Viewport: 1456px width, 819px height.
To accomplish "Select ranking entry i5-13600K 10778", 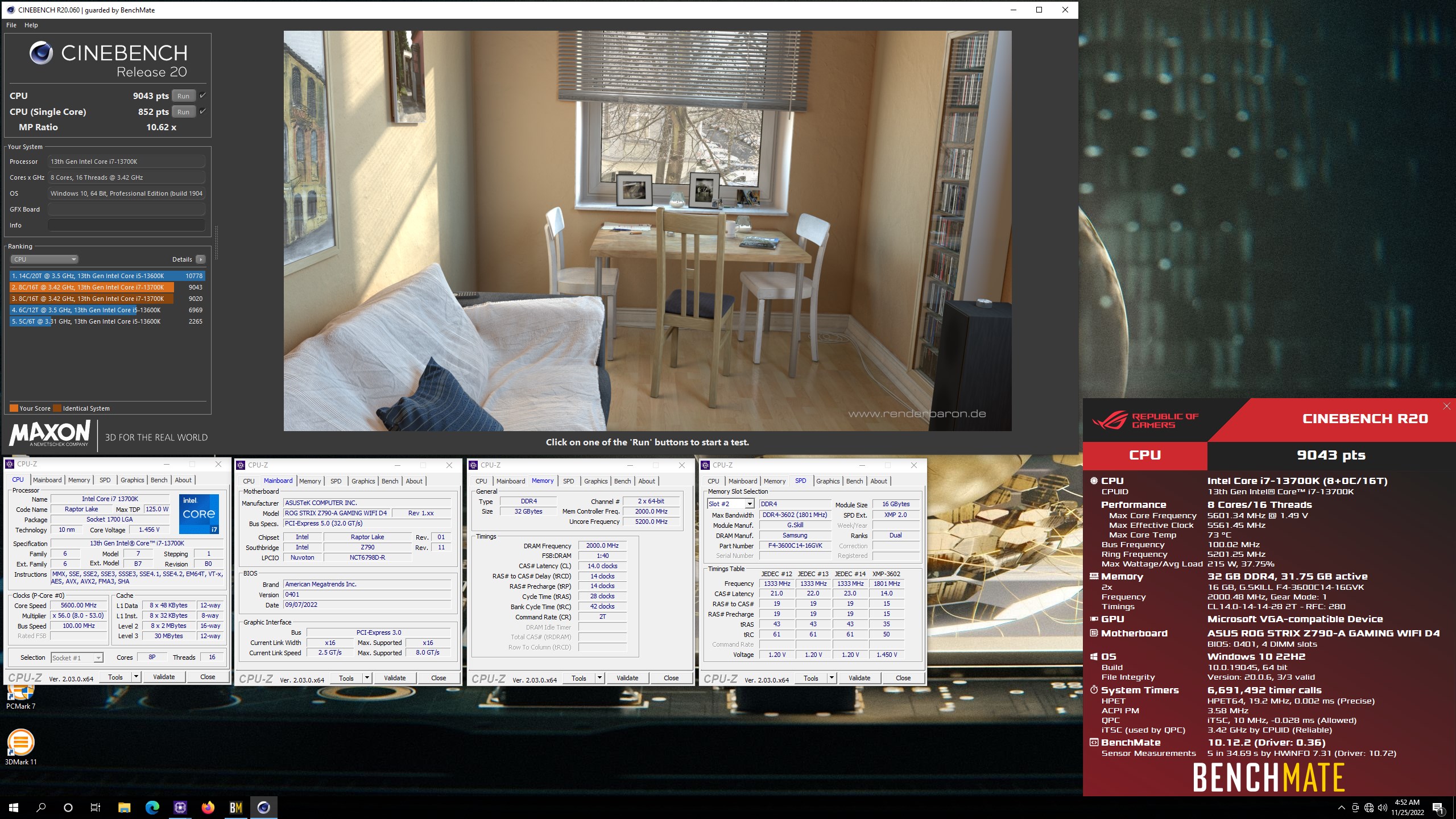I will tap(107, 276).
